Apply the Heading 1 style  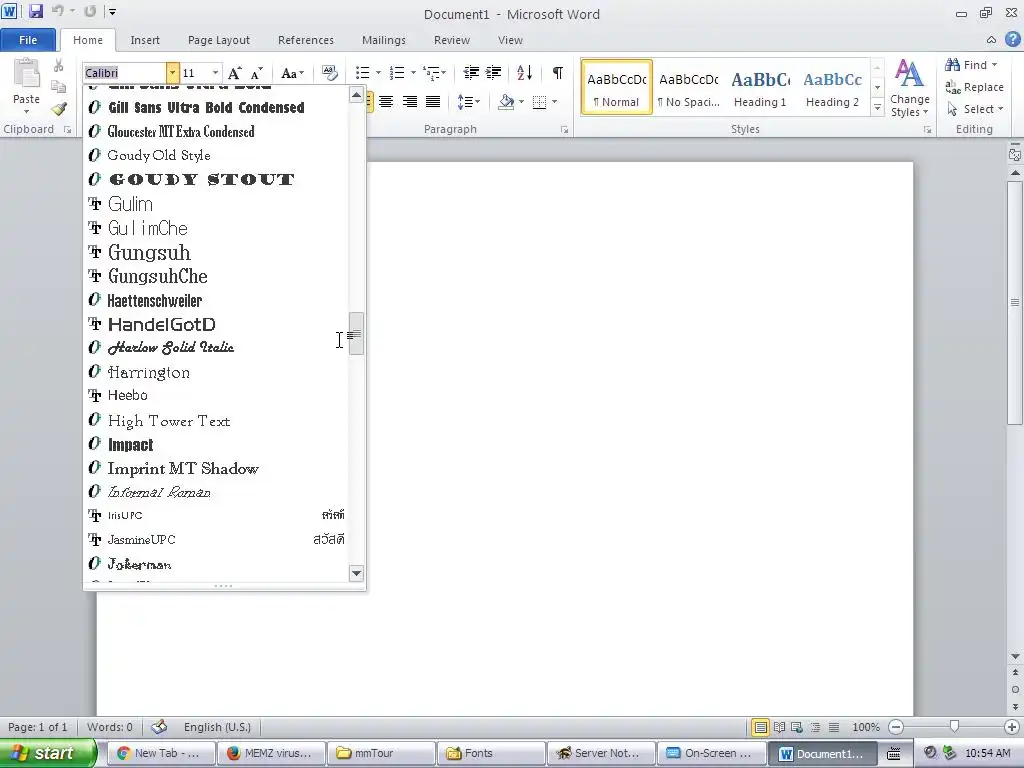pyautogui.click(x=760, y=88)
